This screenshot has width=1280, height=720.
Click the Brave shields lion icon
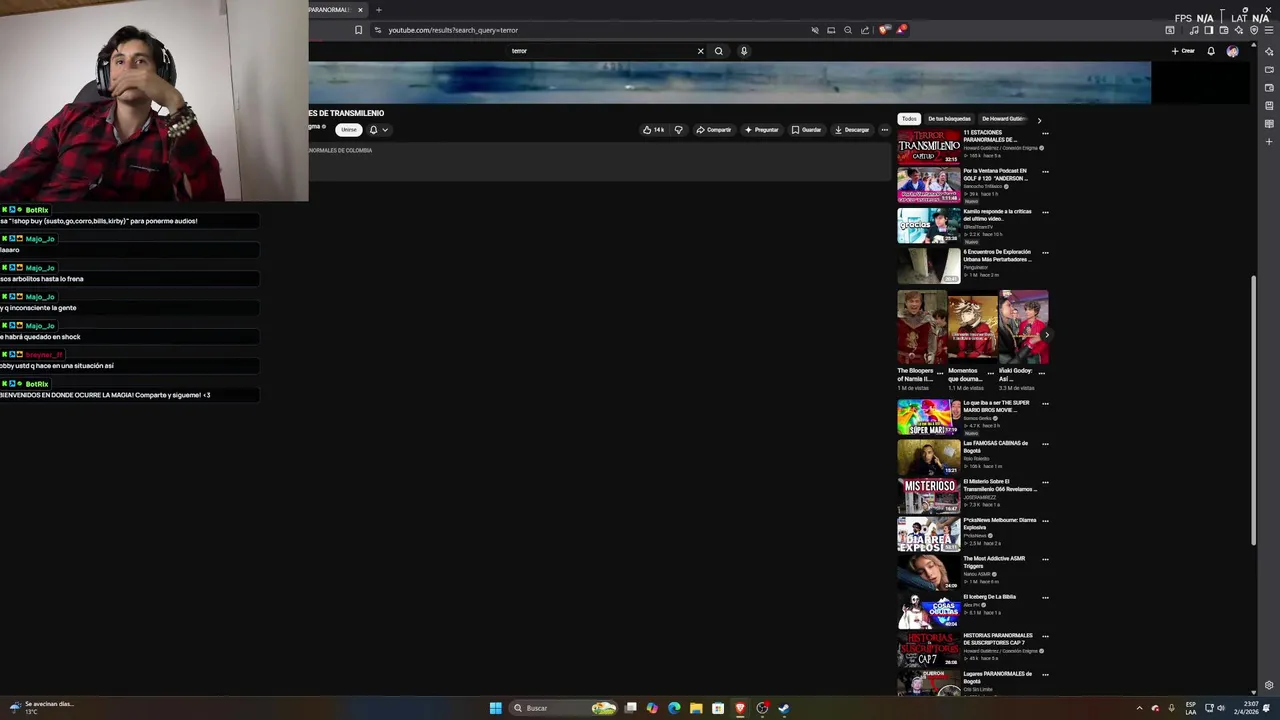click(884, 30)
